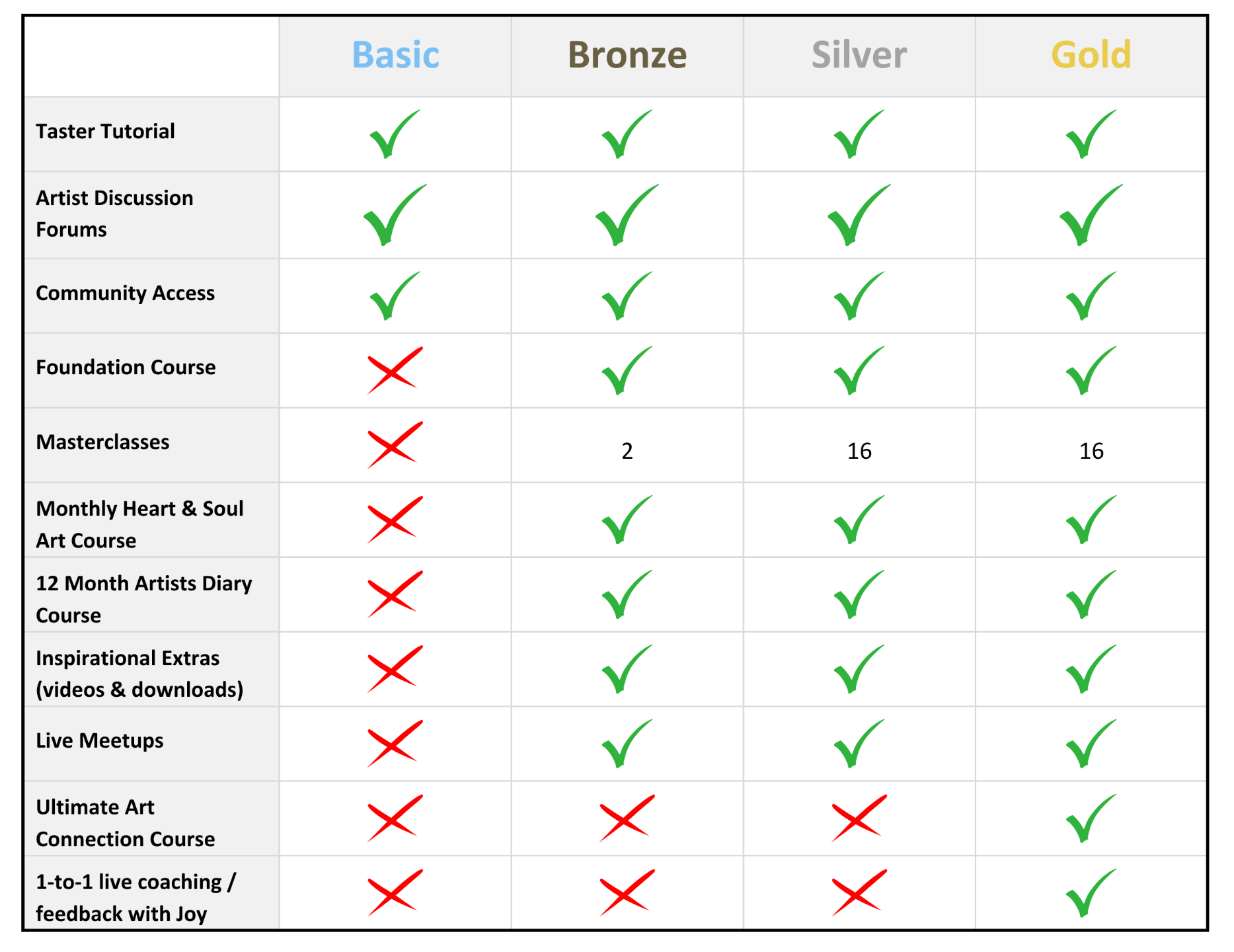Click Silver red cross for 1-to-1 live coaching

tap(859, 893)
